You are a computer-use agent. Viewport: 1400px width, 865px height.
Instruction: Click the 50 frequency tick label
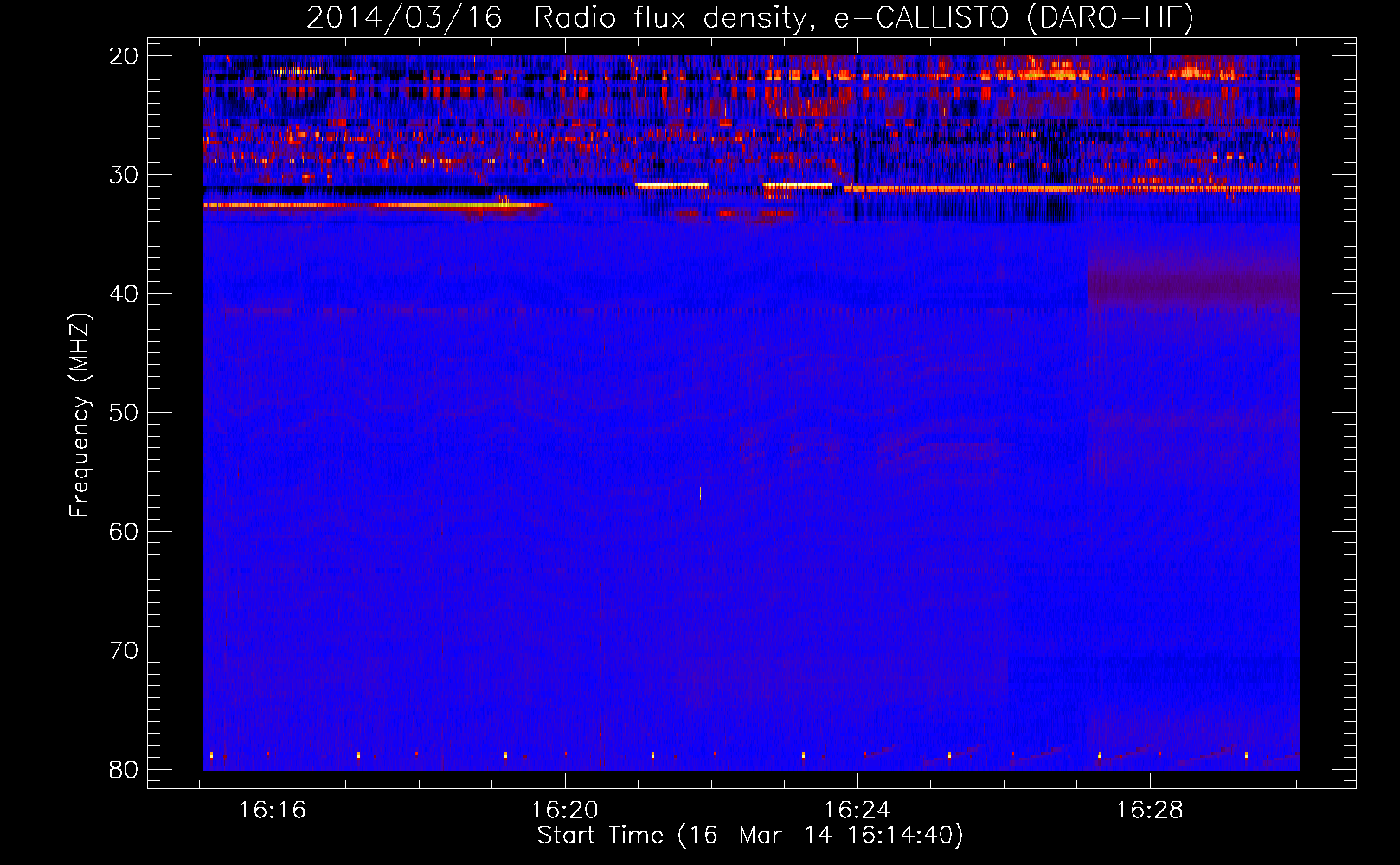[125, 413]
